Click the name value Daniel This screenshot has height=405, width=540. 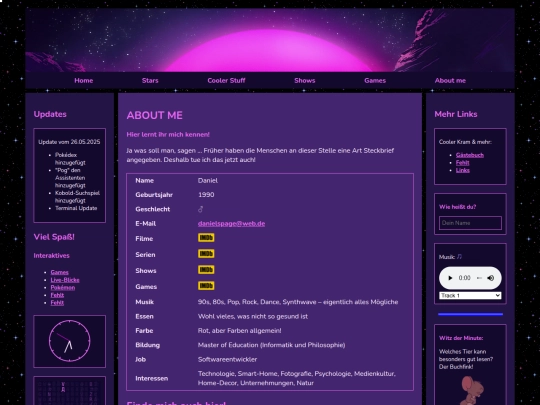tap(208, 180)
